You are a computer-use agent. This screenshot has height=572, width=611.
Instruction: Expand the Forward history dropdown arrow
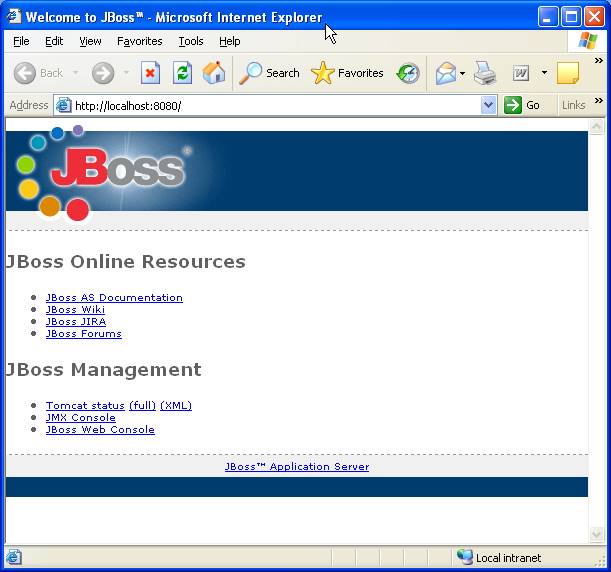(x=126, y=73)
